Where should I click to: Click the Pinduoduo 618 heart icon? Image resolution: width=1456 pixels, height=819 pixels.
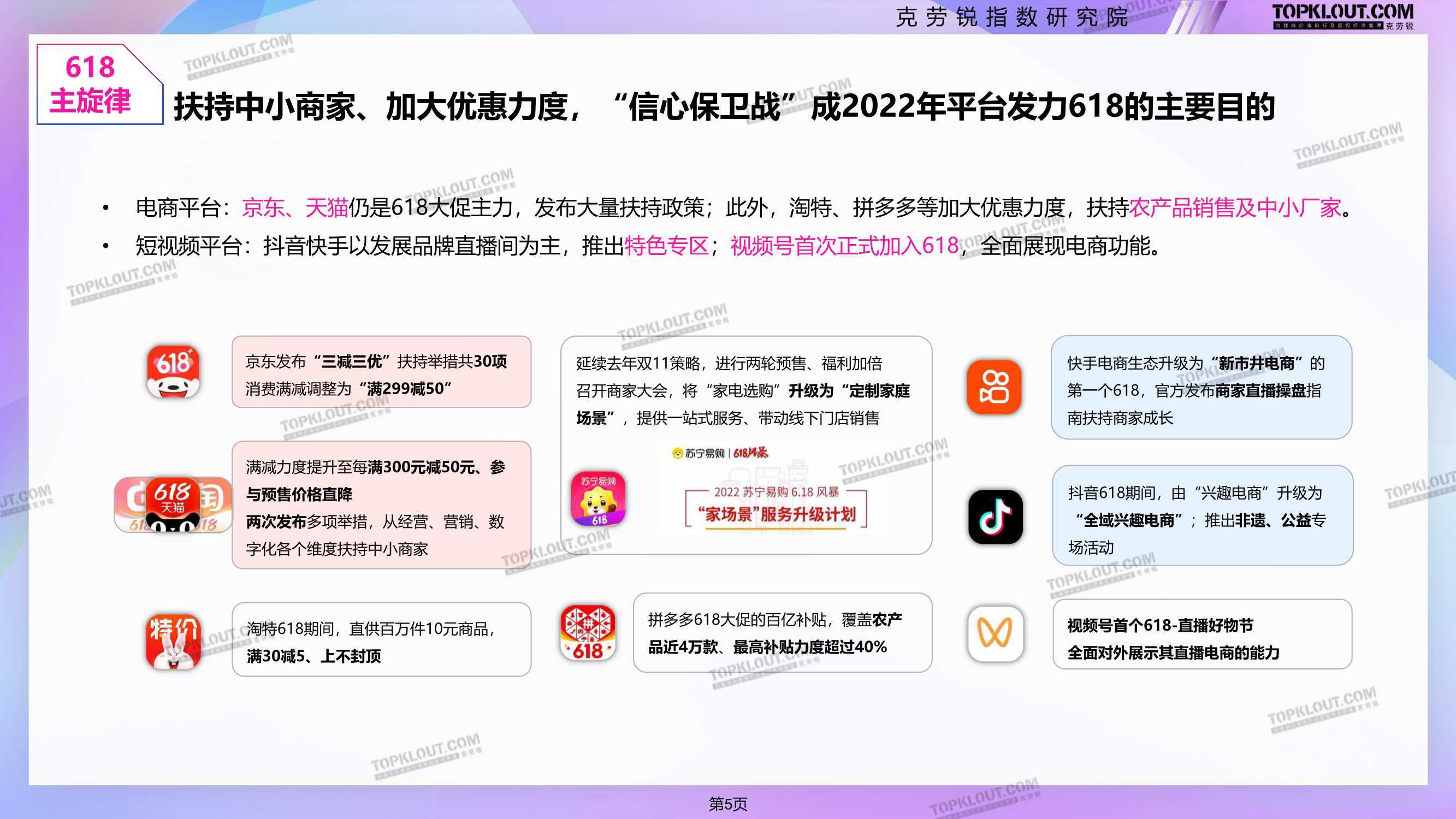588,633
